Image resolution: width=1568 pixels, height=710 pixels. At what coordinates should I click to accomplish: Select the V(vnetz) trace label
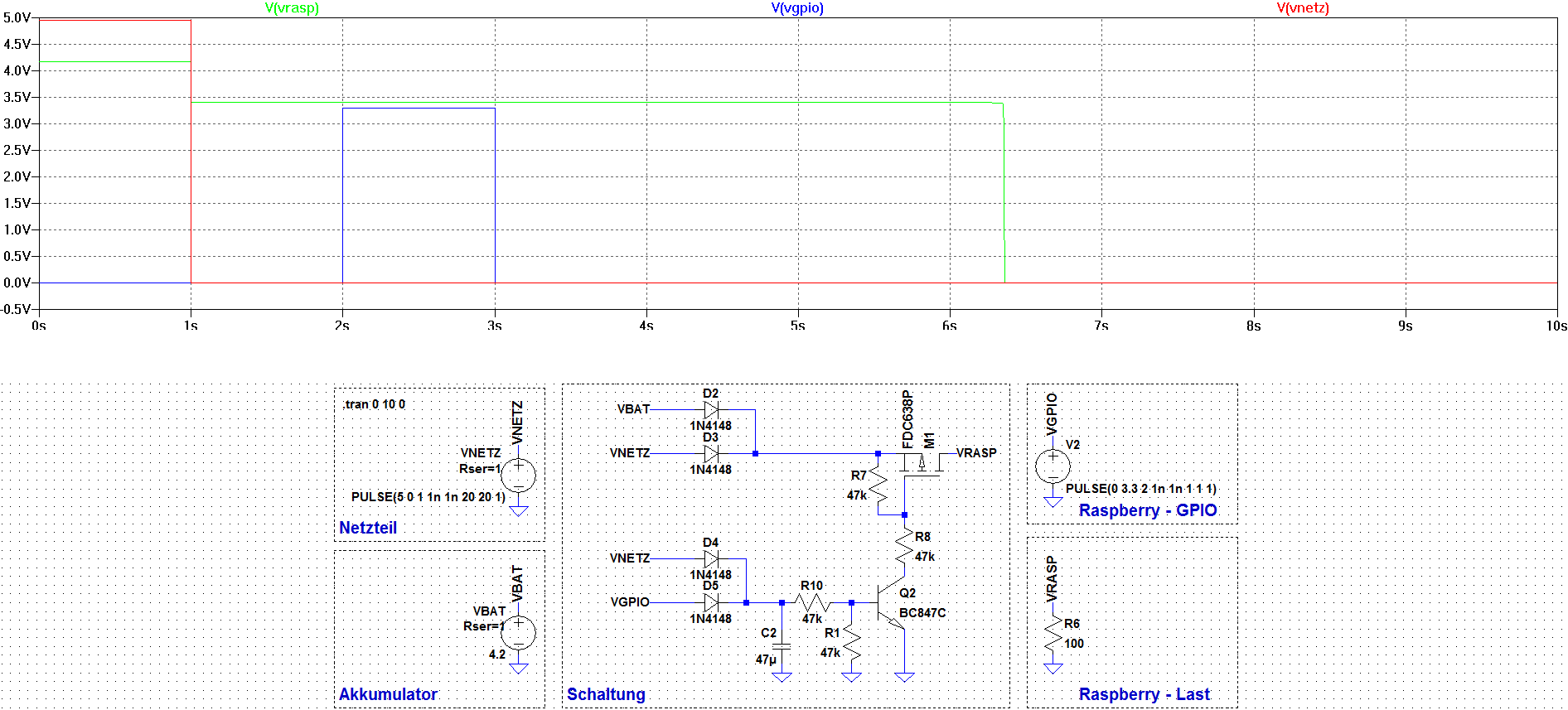(x=1303, y=7)
